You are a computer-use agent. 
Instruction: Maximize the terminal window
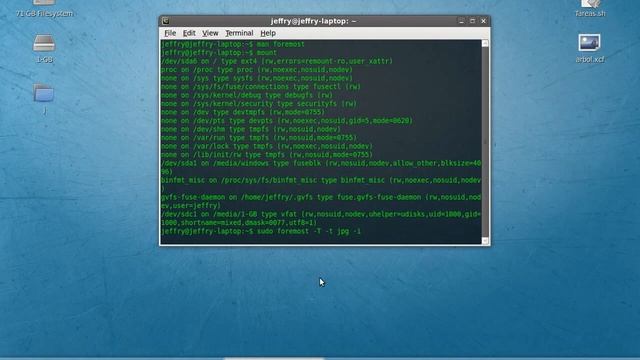click(473, 21)
